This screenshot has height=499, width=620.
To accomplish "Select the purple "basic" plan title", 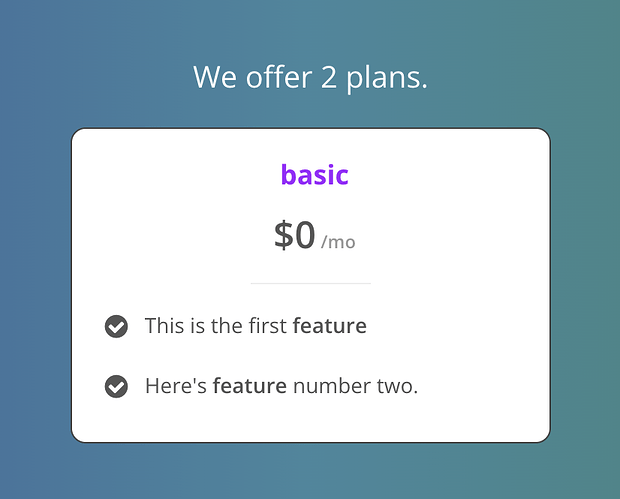I will pos(314,174).
